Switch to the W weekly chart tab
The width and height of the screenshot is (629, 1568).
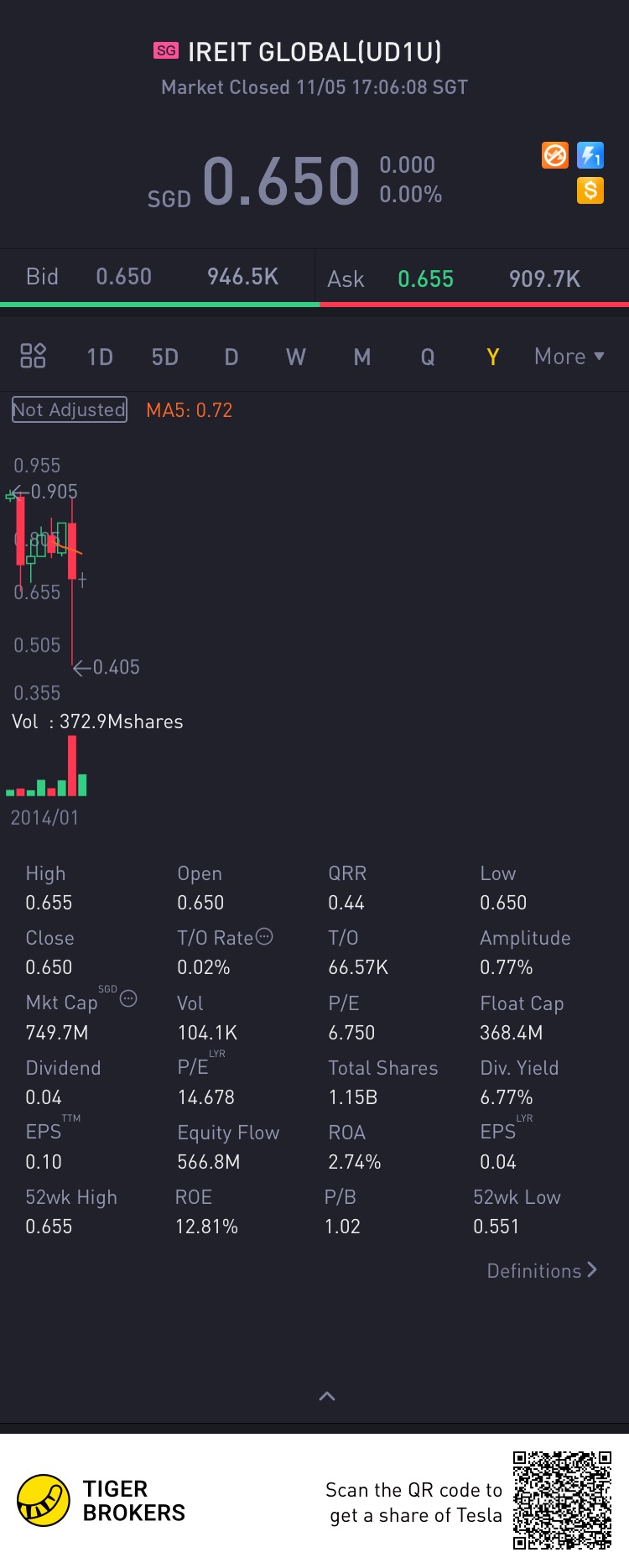[x=296, y=357]
